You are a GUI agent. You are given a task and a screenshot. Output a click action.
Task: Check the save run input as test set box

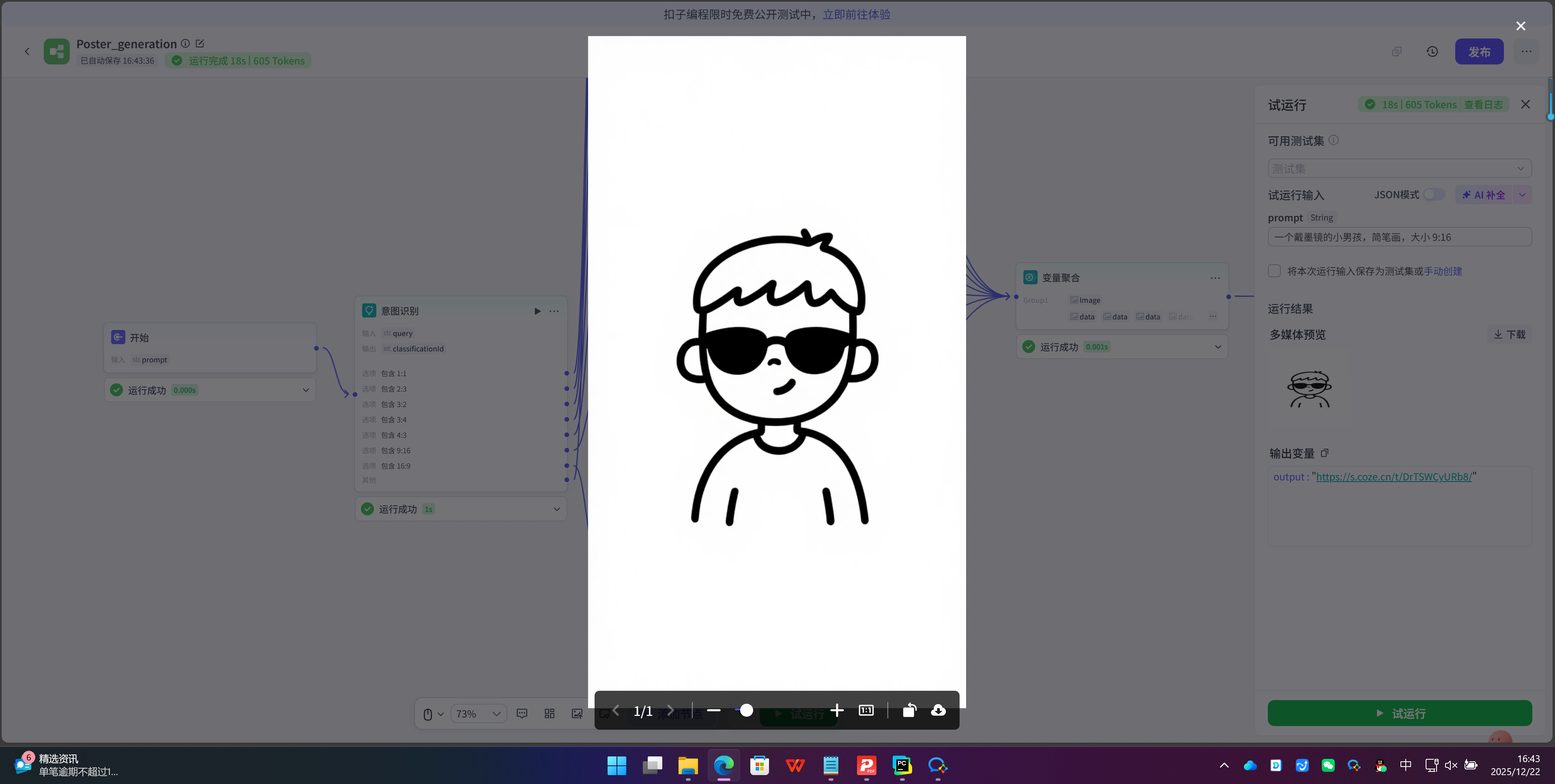click(x=1274, y=271)
